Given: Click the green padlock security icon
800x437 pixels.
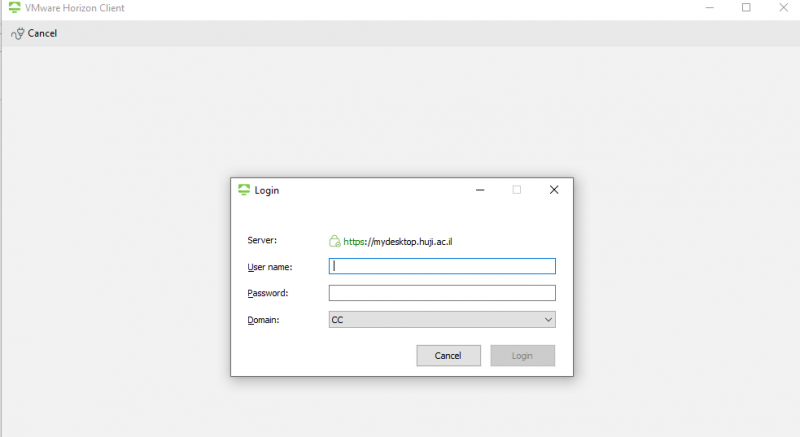Looking at the screenshot, I should [335, 241].
